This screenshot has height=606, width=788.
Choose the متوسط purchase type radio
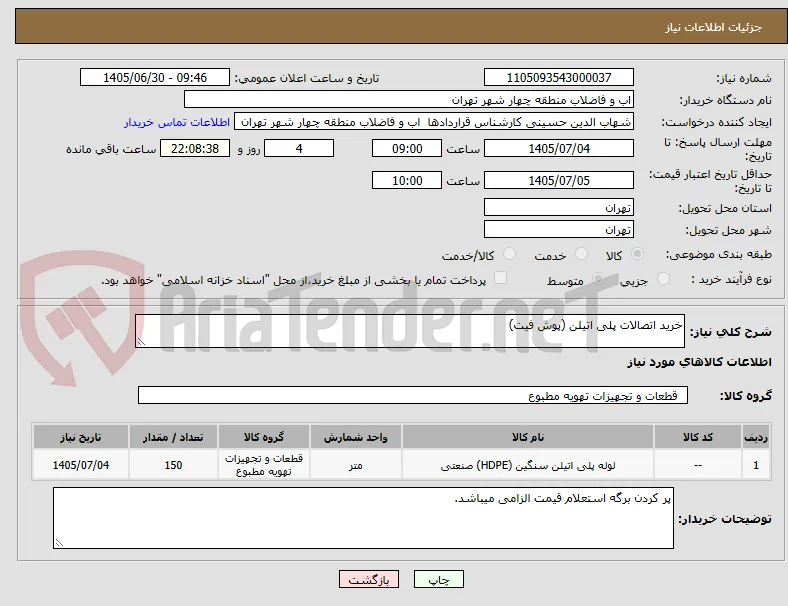point(598,279)
